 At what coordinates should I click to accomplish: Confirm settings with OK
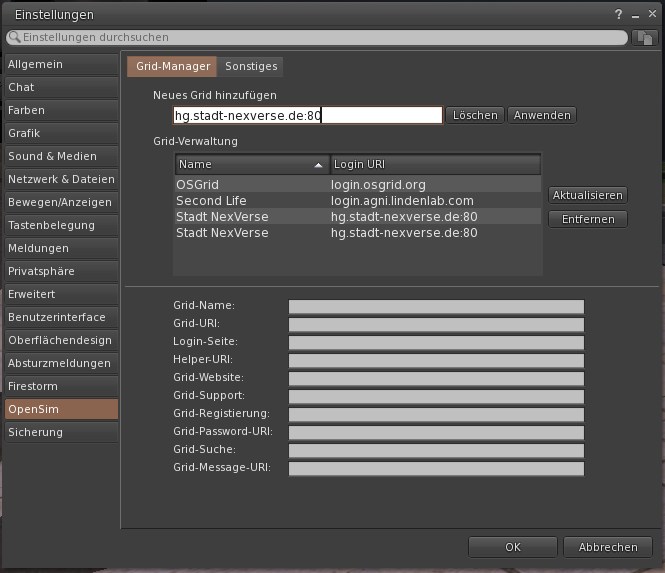[x=513, y=547]
